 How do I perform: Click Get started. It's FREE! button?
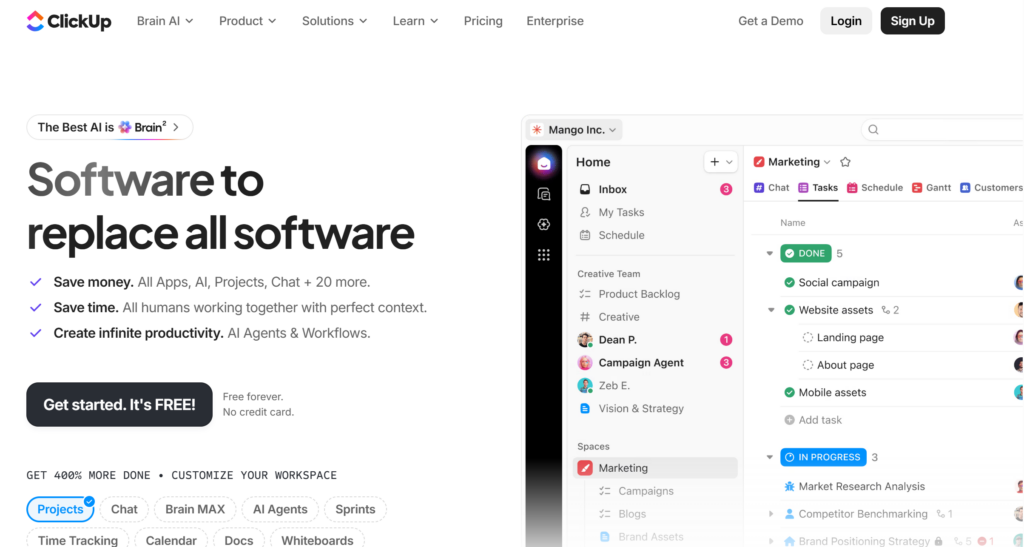pyautogui.click(x=120, y=405)
